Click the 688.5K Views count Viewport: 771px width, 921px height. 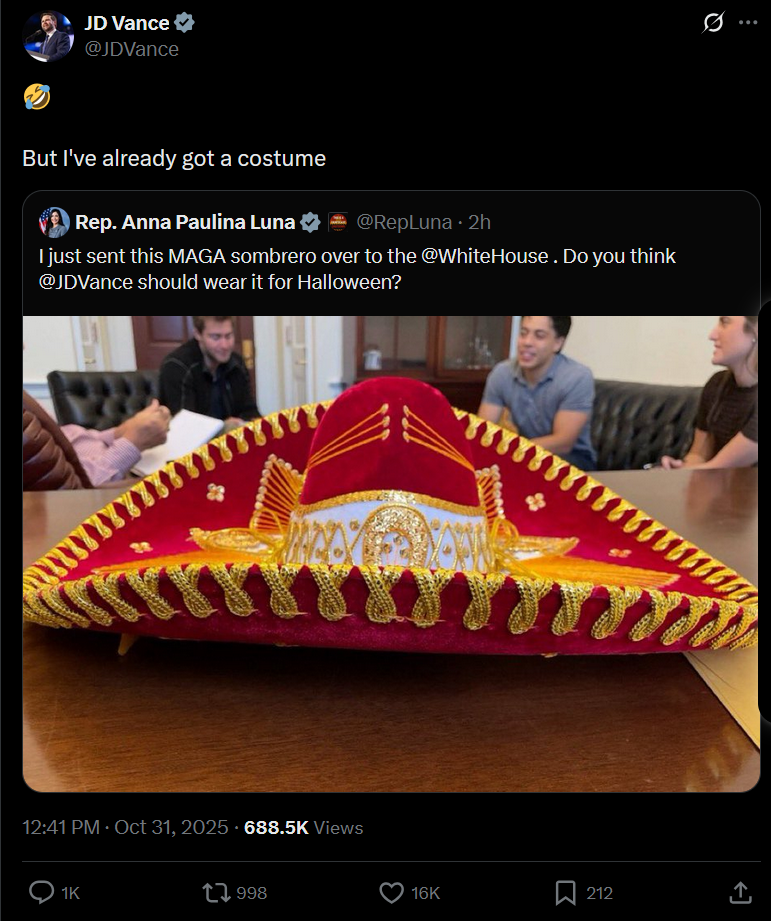pos(304,827)
